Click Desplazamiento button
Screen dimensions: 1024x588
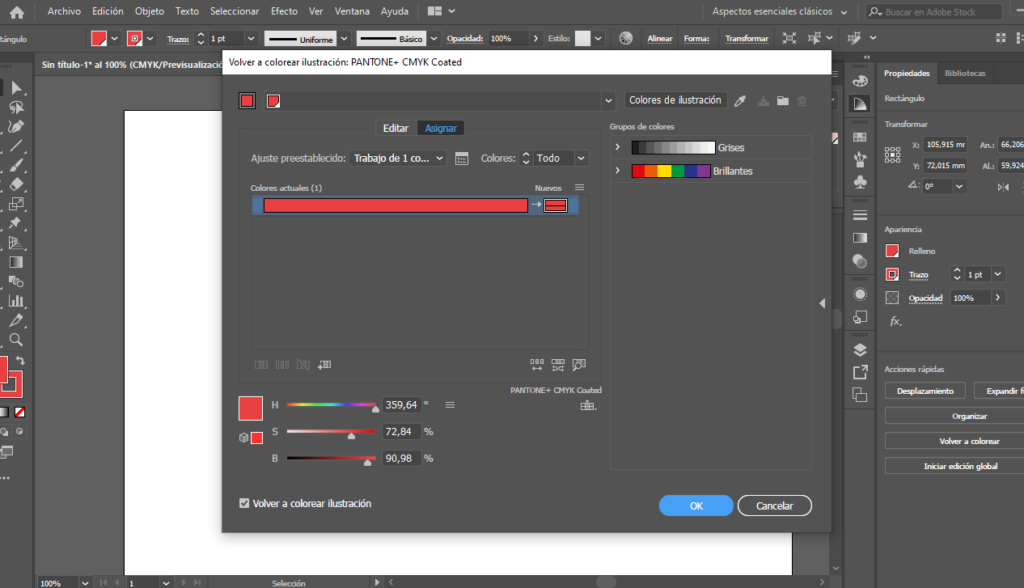click(925, 391)
